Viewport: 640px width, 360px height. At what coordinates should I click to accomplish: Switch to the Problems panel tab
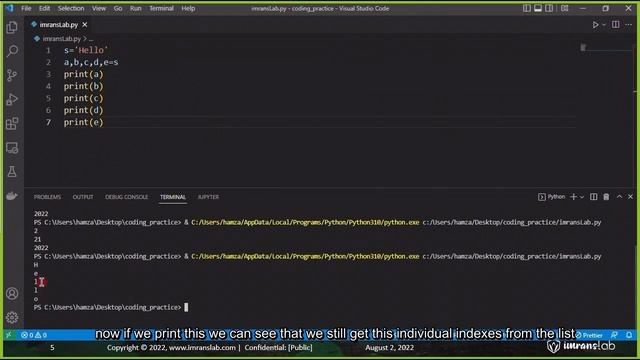47,197
